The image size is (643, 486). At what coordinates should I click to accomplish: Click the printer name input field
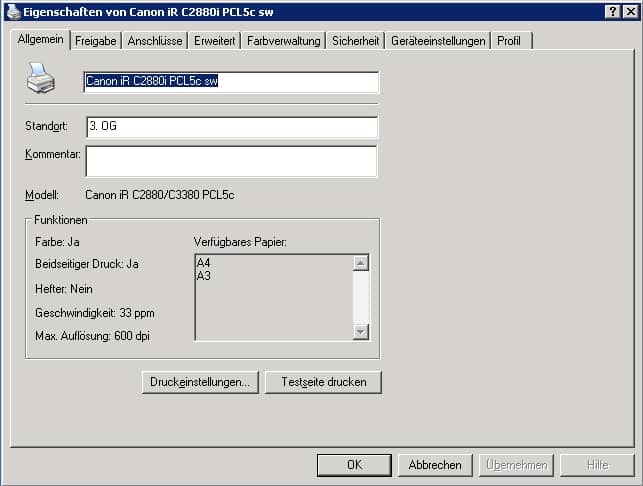tap(231, 82)
